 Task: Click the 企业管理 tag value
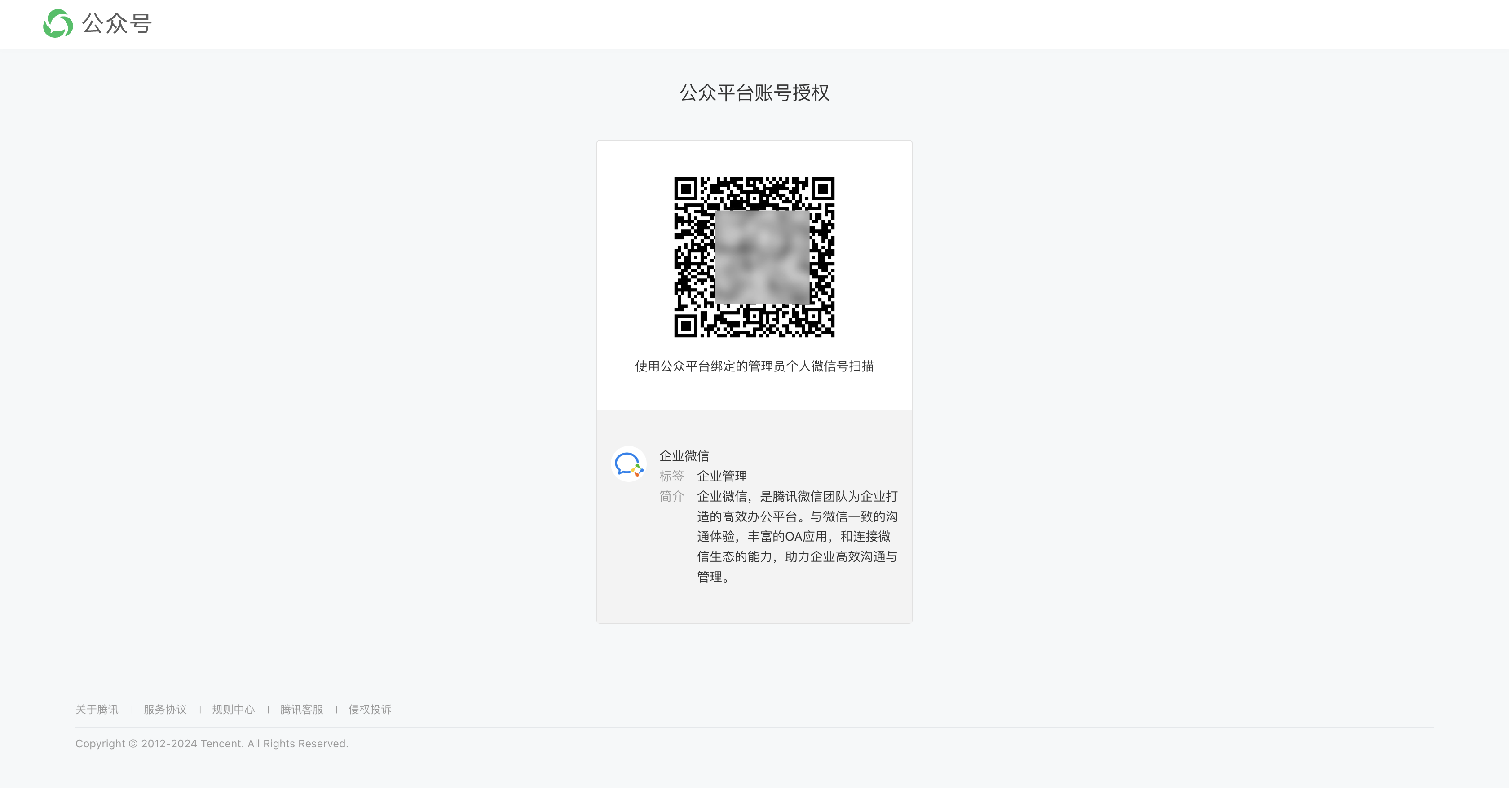pos(722,477)
